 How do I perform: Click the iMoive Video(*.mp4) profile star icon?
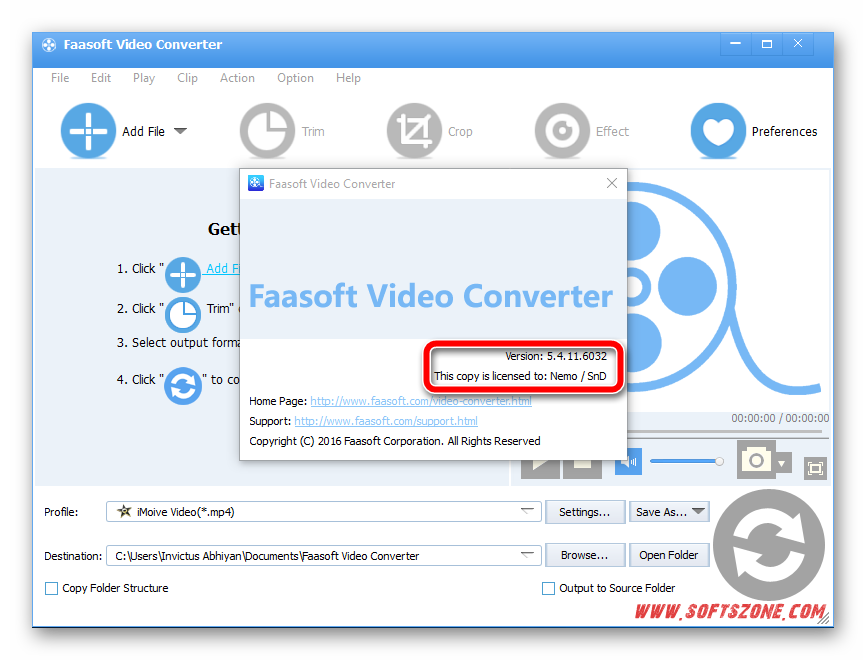pyautogui.click(x=124, y=511)
